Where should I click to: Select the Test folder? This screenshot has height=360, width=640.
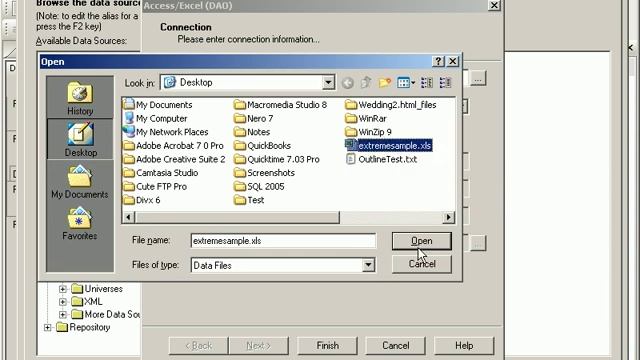[x=249, y=200]
